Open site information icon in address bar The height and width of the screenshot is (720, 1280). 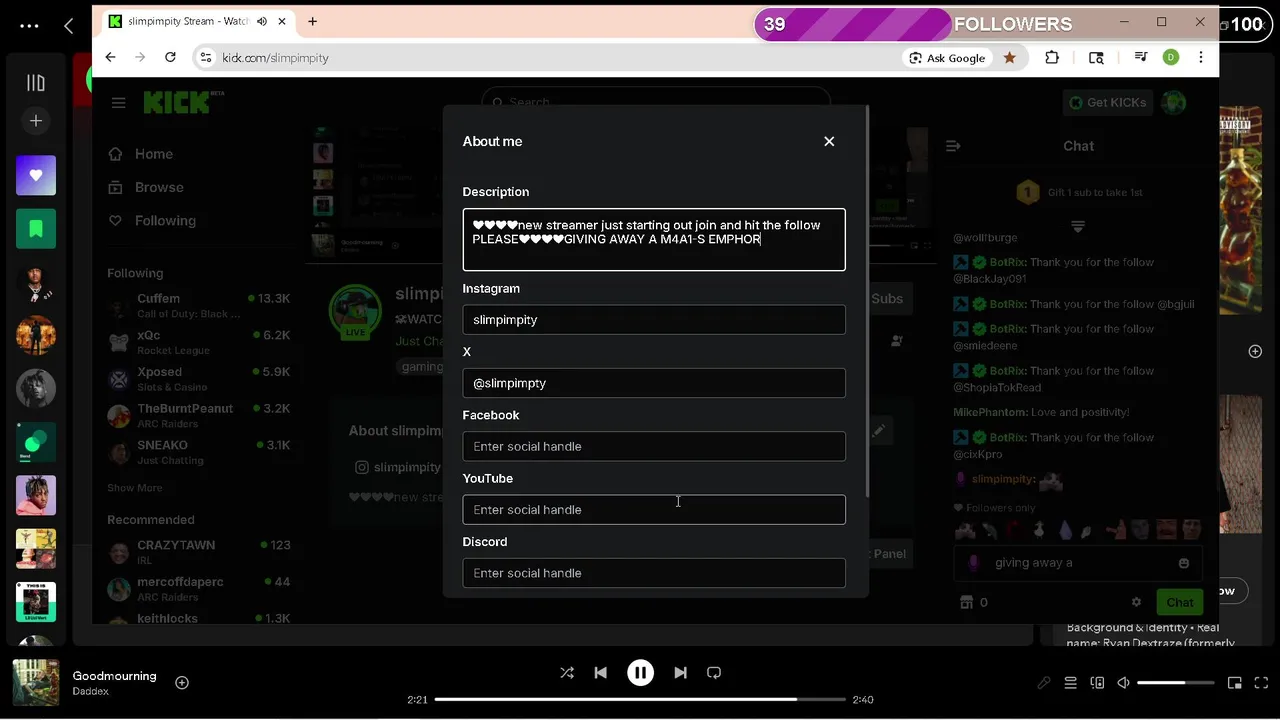point(205,58)
